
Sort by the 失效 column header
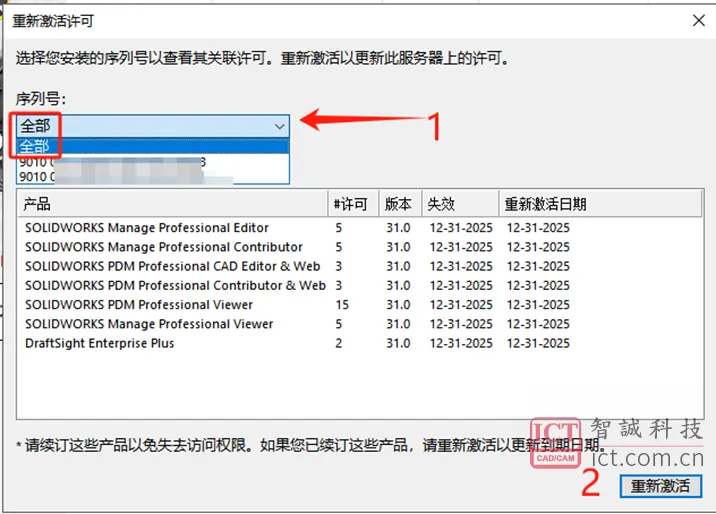pyautogui.click(x=460, y=204)
